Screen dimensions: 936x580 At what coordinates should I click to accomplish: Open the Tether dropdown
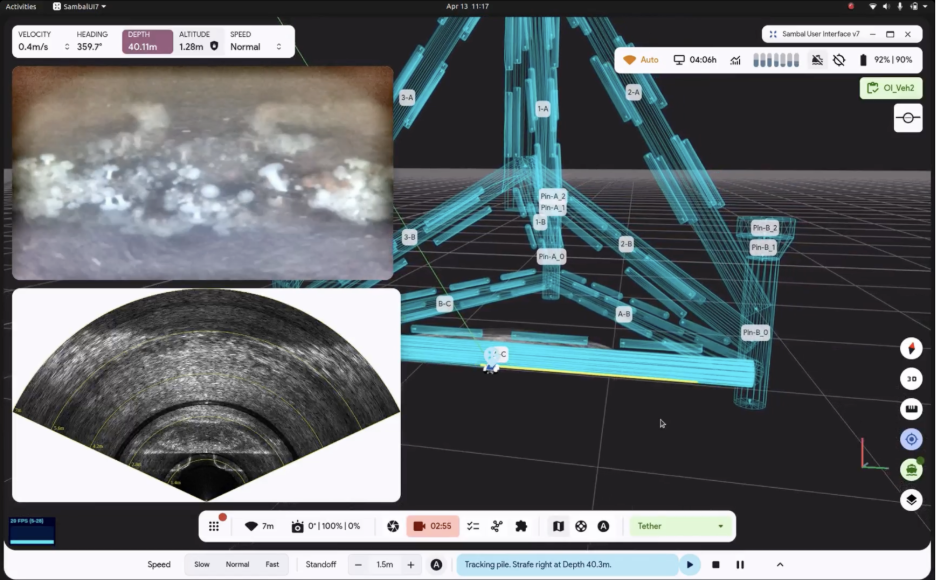[680, 526]
